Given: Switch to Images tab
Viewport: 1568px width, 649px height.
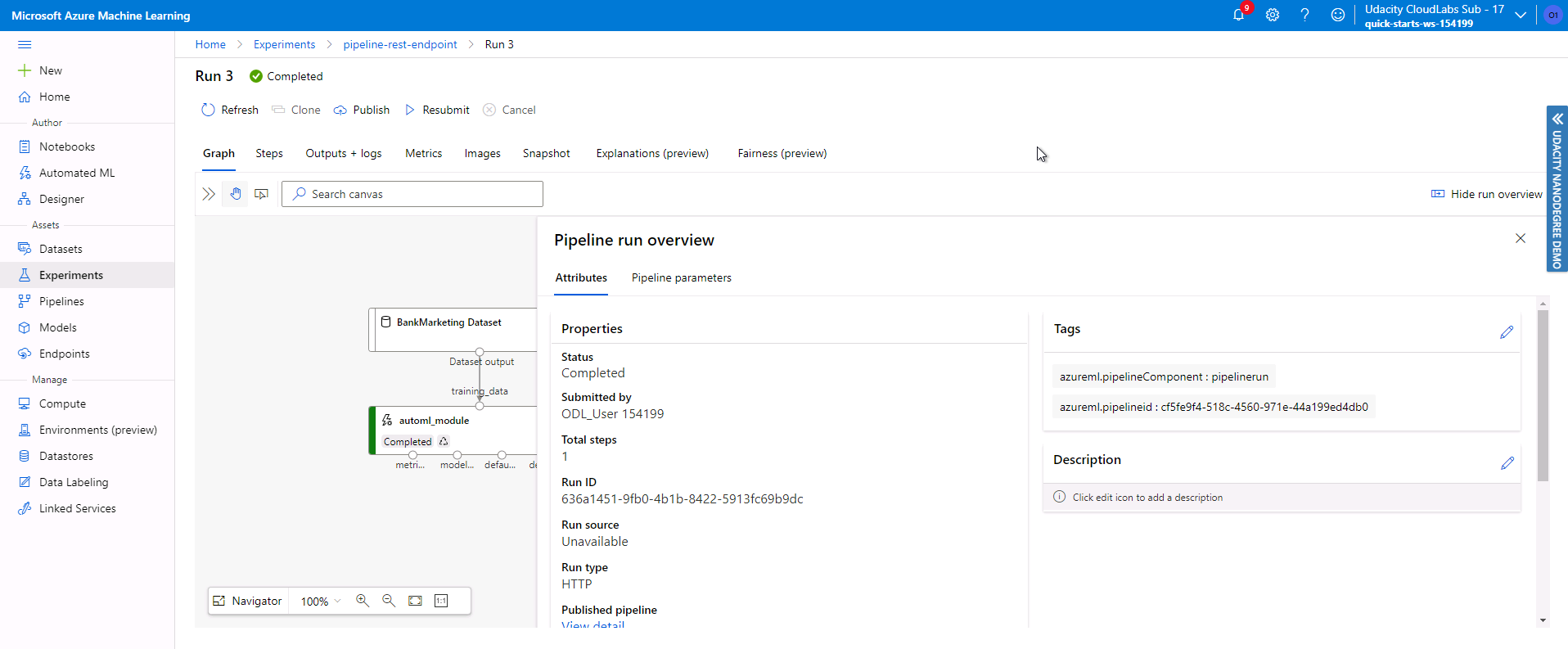Looking at the screenshot, I should pyautogui.click(x=483, y=153).
